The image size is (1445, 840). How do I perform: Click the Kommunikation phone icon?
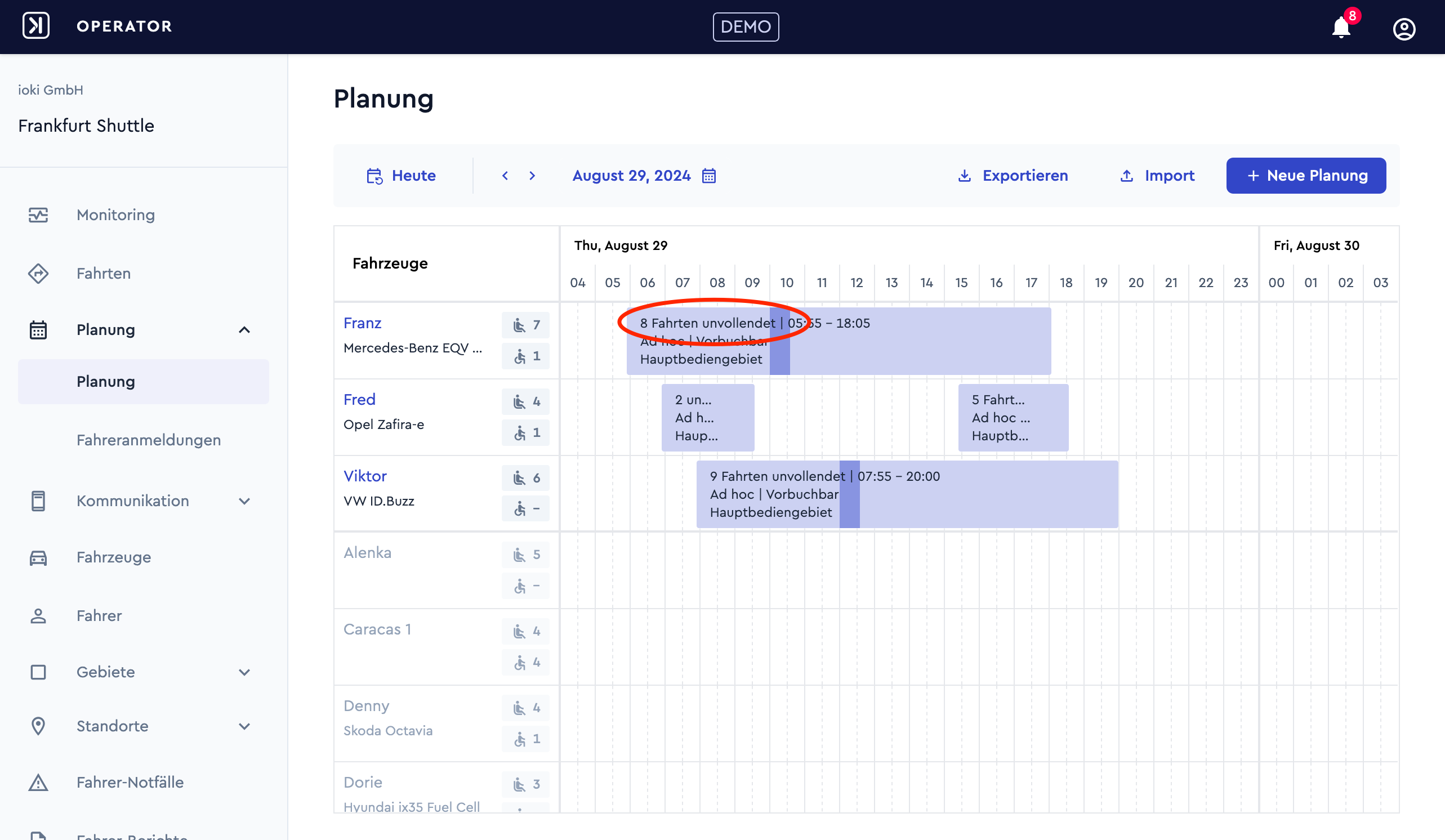click(x=38, y=501)
